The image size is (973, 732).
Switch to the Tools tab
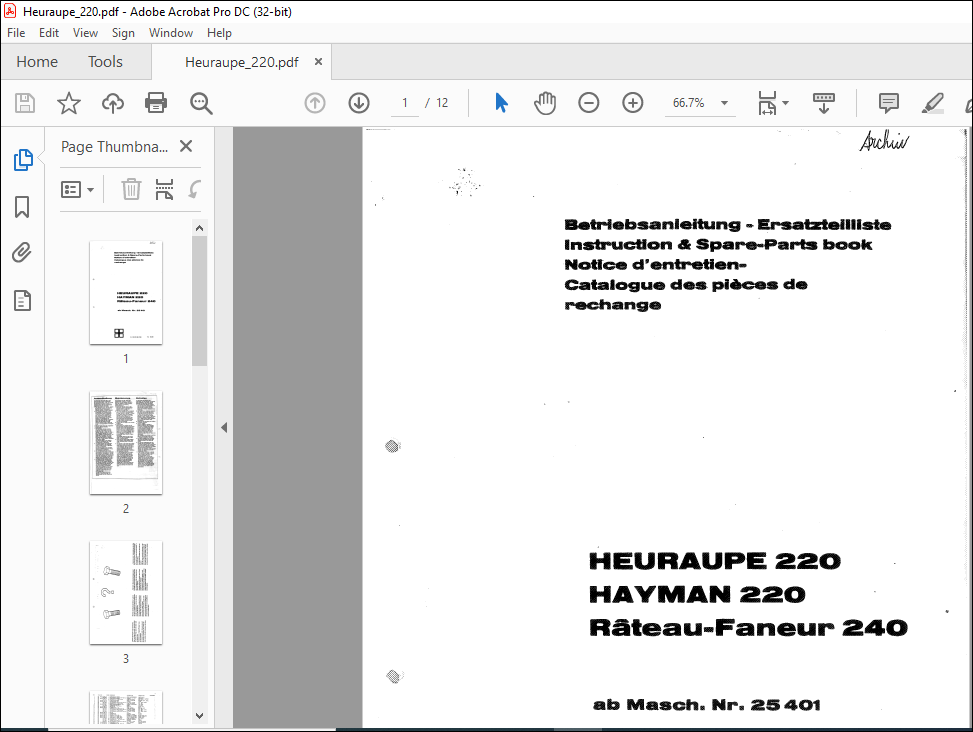point(105,61)
